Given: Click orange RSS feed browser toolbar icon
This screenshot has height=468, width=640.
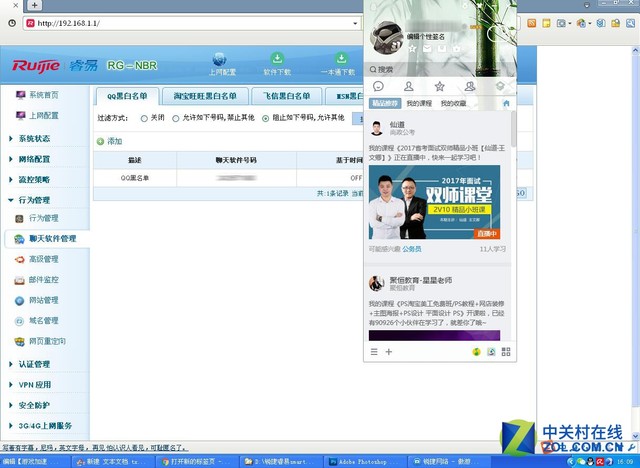Looking at the screenshot, I should click(x=531, y=23).
